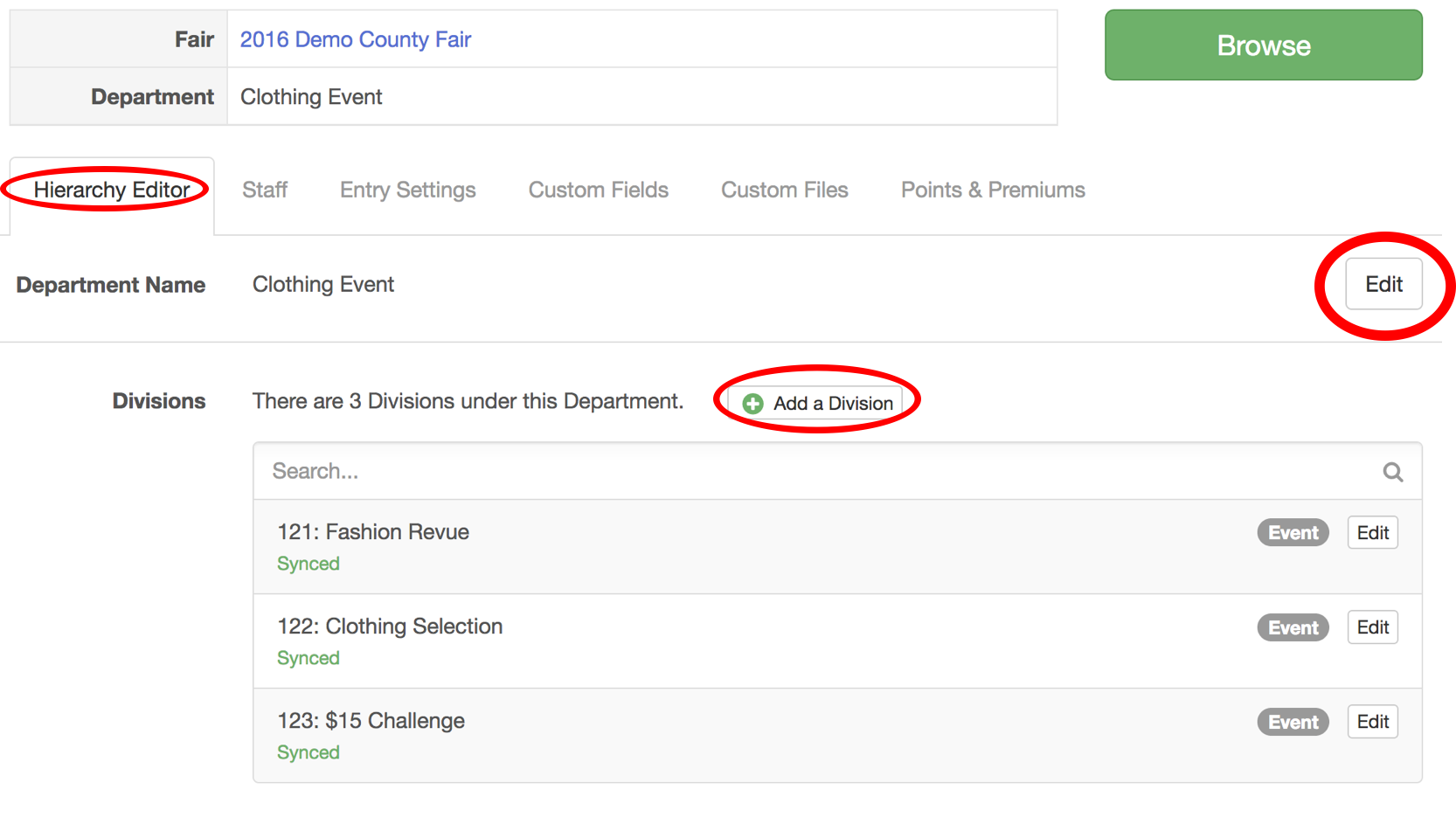
Task: Follow the 2016 Demo County Fair link
Action: 356,39
